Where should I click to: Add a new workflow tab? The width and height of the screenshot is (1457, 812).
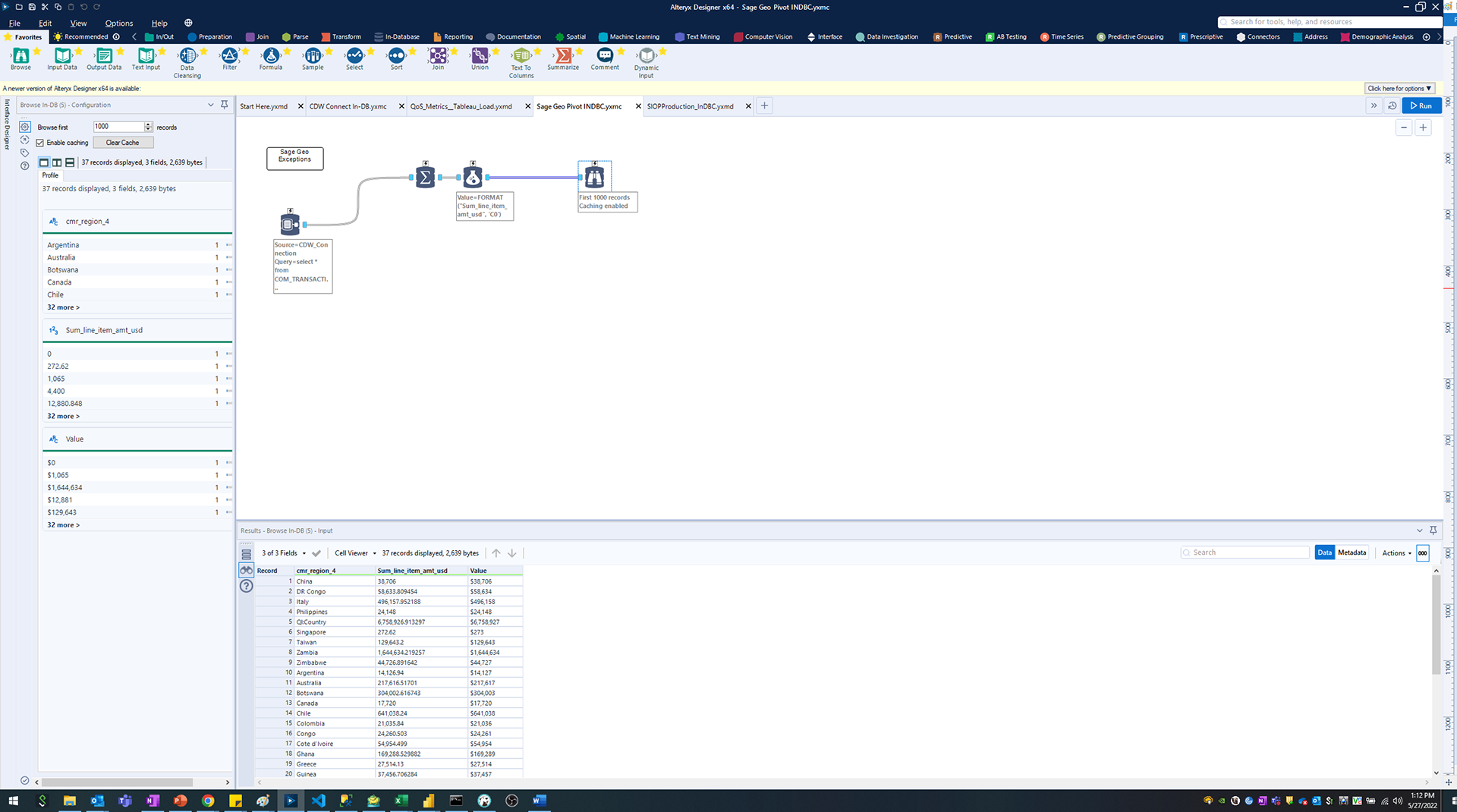764,105
